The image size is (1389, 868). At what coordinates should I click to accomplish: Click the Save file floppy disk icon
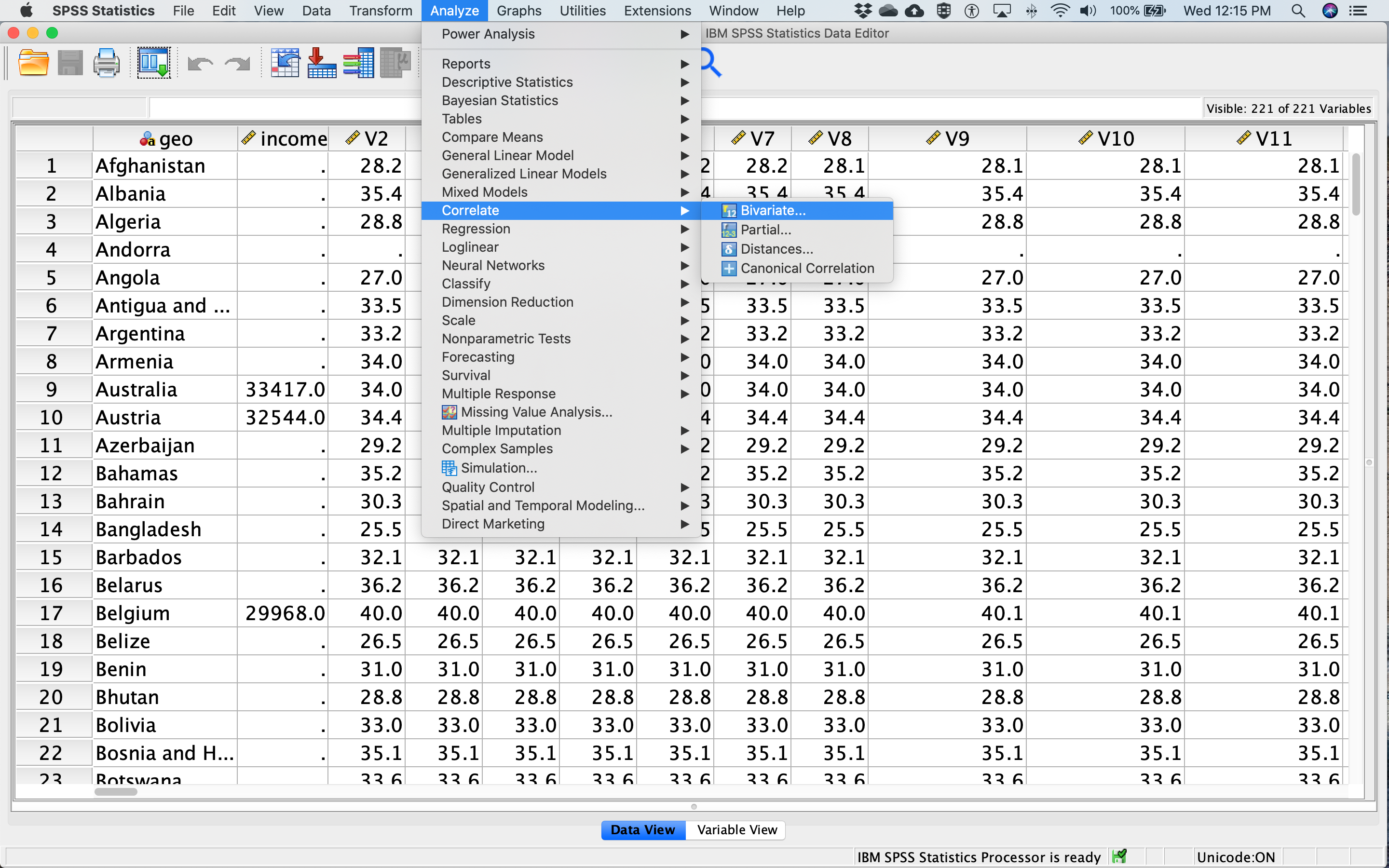pyautogui.click(x=70, y=63)
